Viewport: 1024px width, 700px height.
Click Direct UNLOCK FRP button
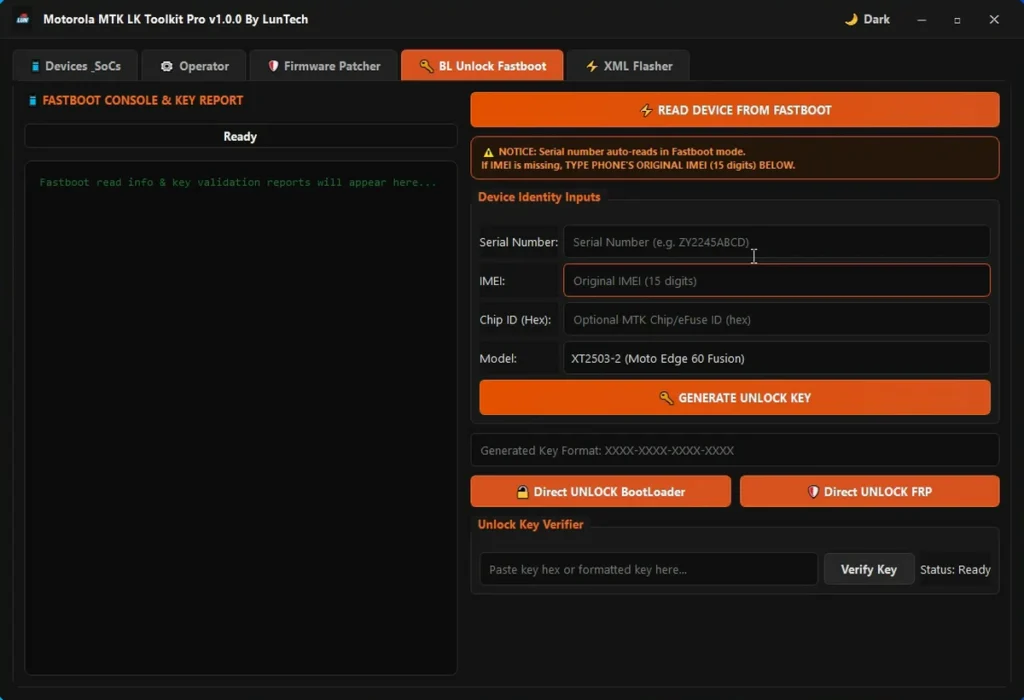(x=869, y=491)
